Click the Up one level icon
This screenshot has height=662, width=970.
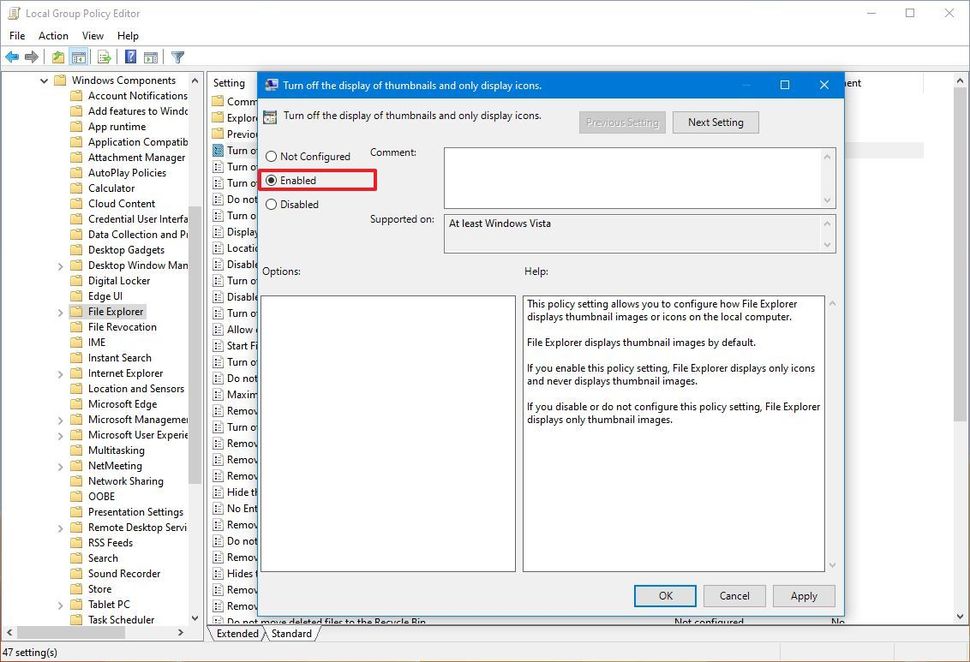pyautogui.click(x=58, y=57)
